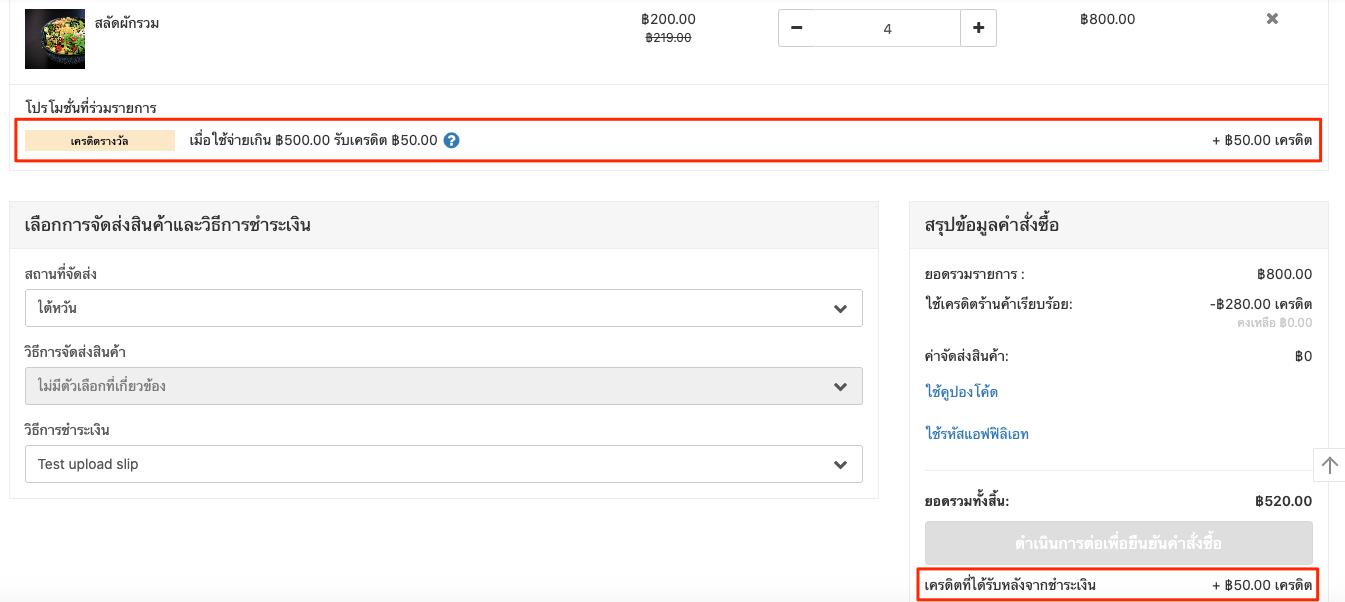Increase quantity with the plus button
The height and width of the screenshot is (602, 1345).
point(978,28)
